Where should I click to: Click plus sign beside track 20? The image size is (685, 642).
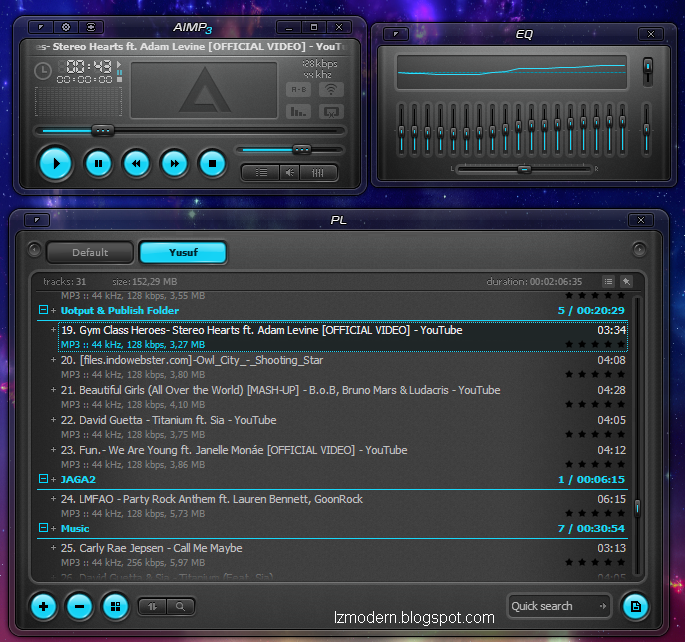tap(53, 360)
